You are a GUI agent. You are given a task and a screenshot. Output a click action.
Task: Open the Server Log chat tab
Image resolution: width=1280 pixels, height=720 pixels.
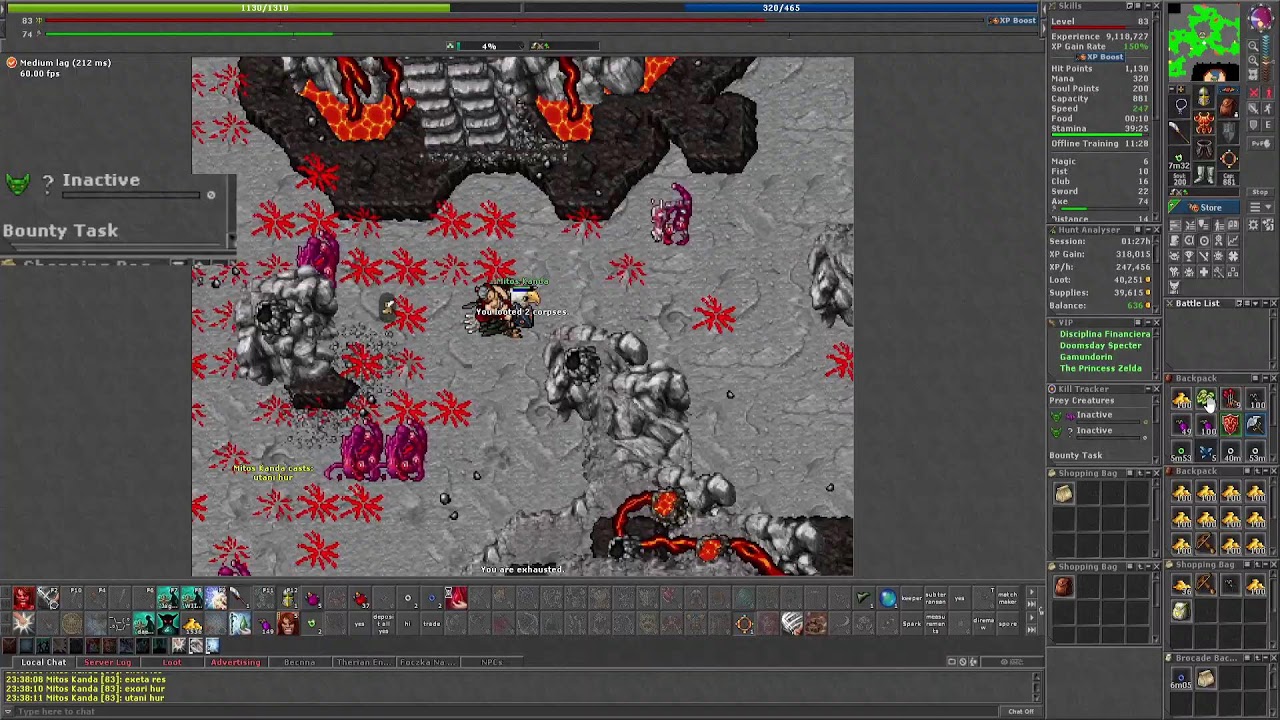point(107,662)
